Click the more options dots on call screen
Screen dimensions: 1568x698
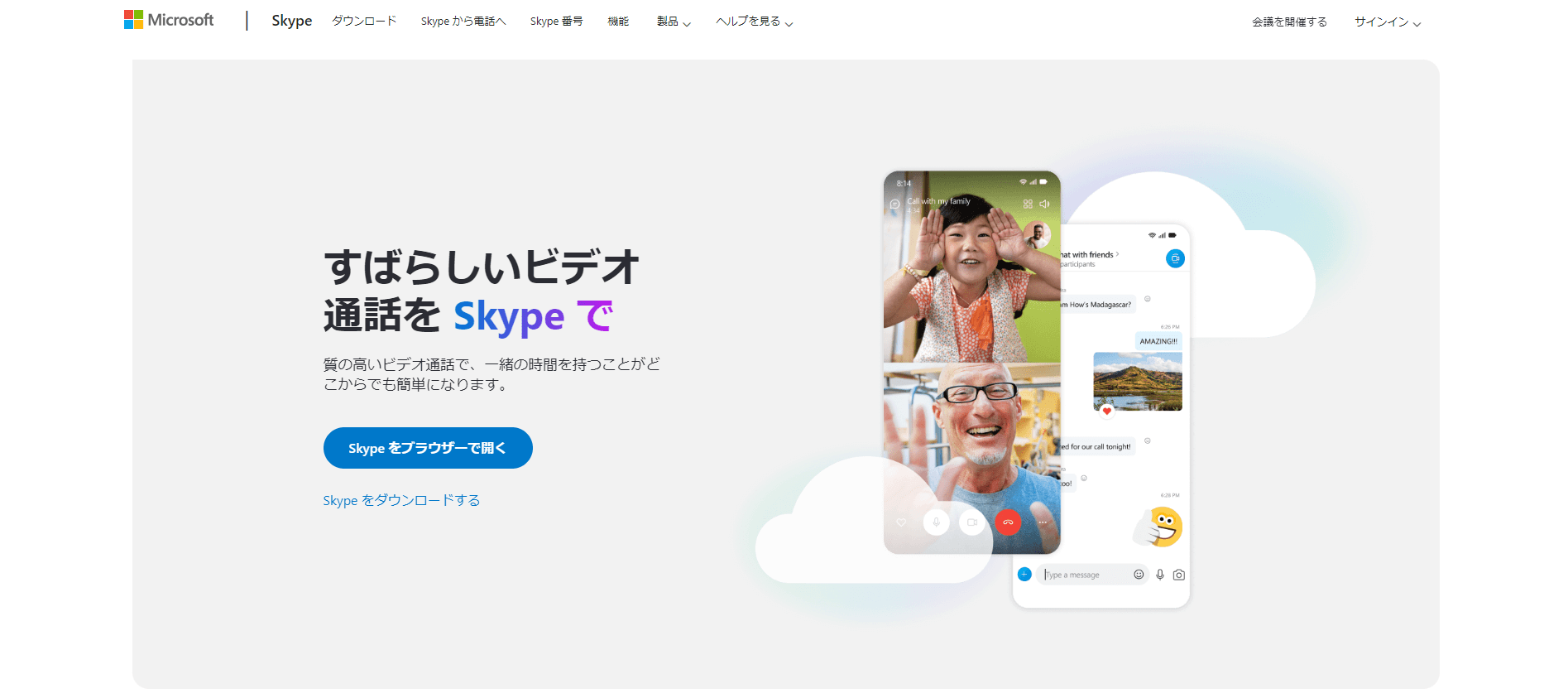tap(1043, 522)
